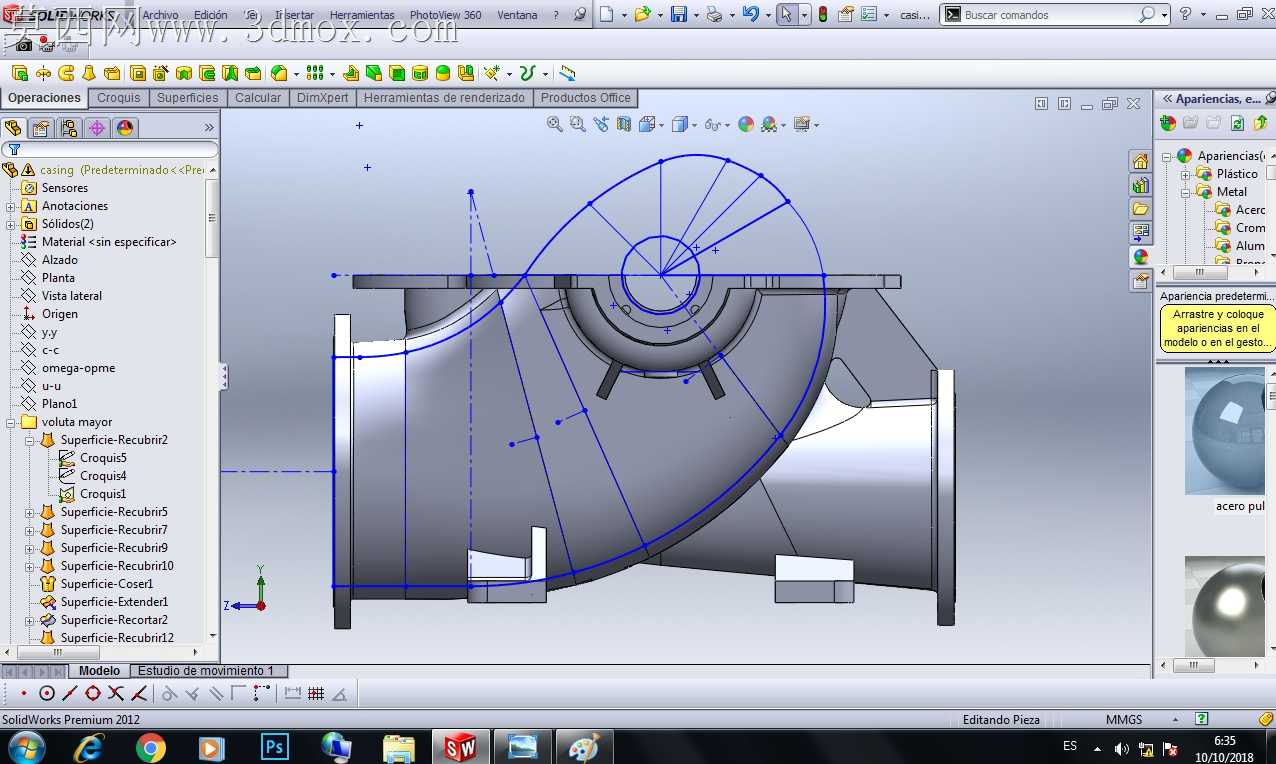Screen dimensions: 1276x764
Task: Expand the Plástico appearances folder
Action: 1186,174
